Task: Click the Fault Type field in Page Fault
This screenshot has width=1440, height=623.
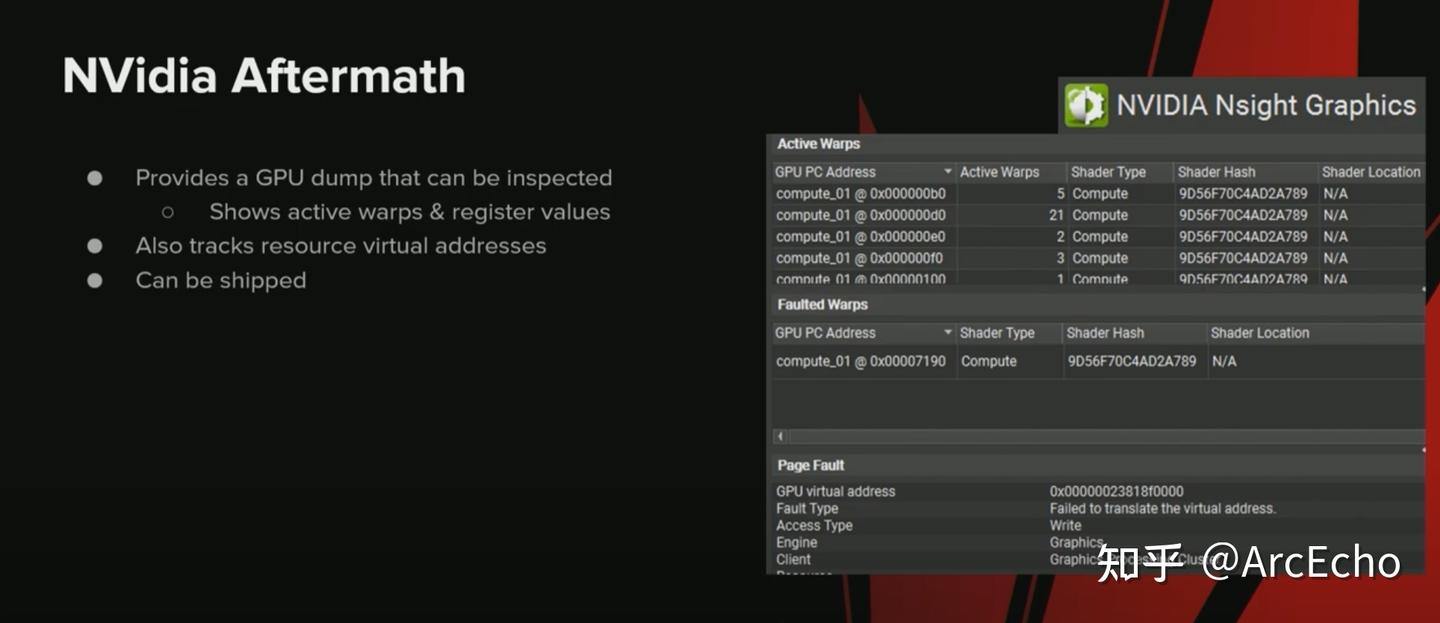Action: pos(807,508)
